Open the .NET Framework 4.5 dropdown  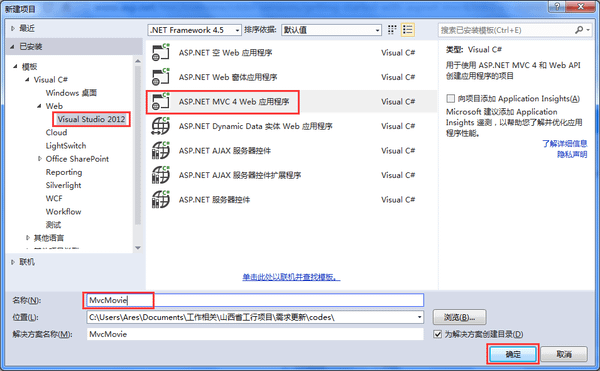click(x=195, y=30)
